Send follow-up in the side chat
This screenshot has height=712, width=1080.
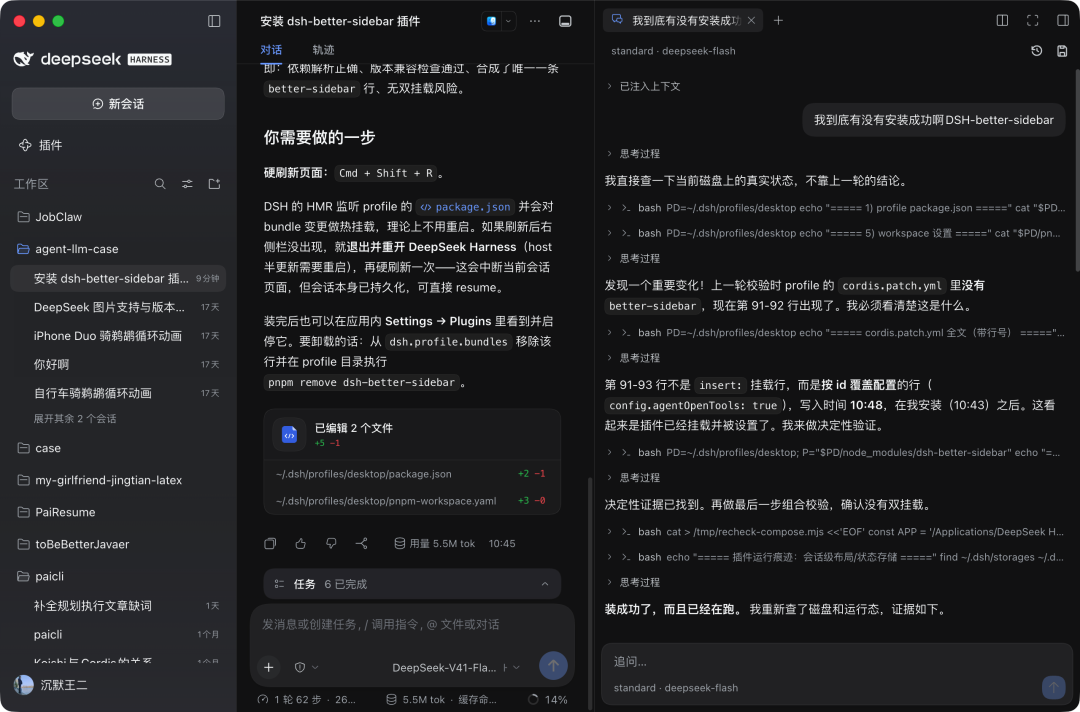click(1053, 687)
